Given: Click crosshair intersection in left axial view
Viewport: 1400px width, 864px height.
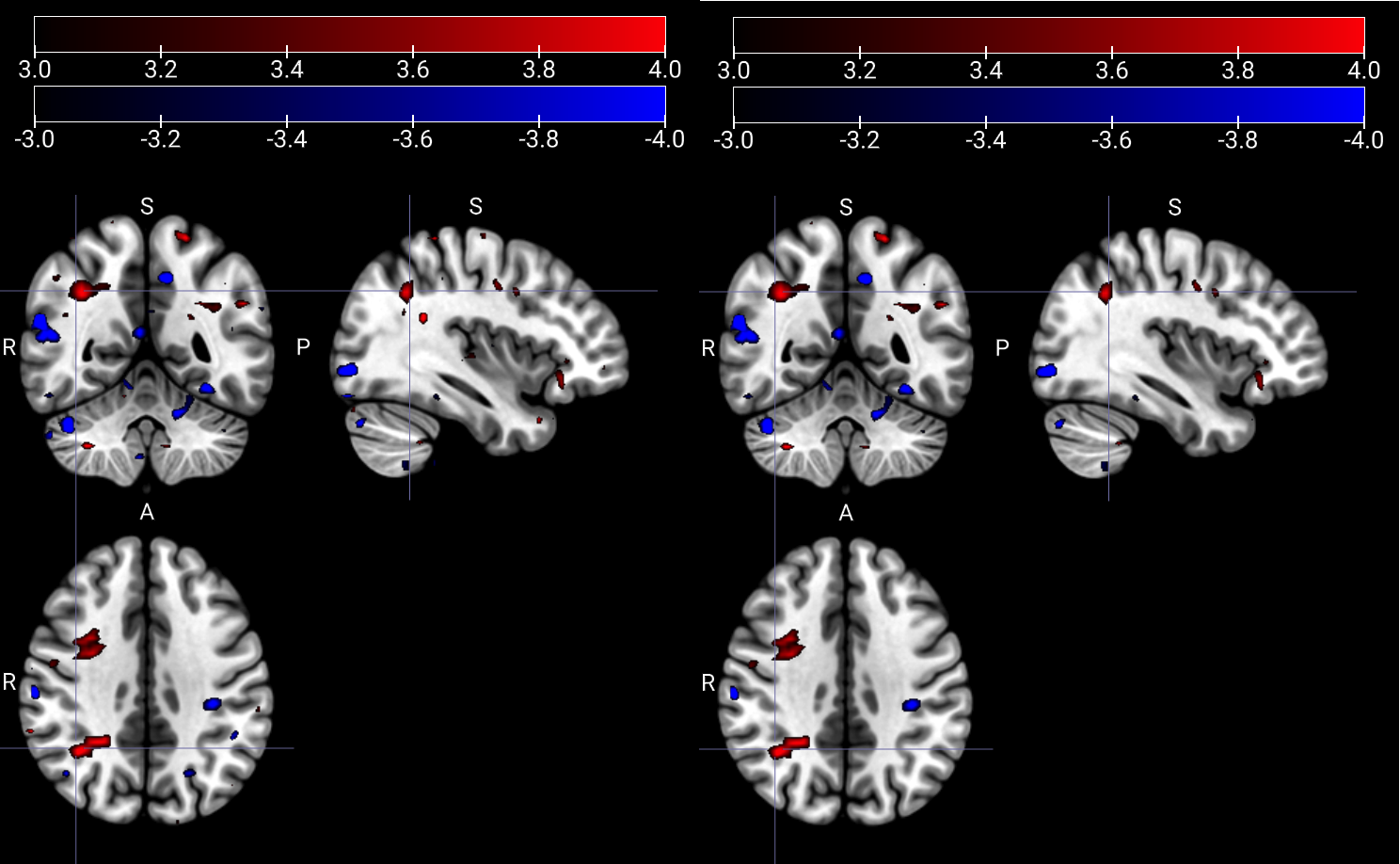Looking at the screenshot, I should click(x=76, y=748).
